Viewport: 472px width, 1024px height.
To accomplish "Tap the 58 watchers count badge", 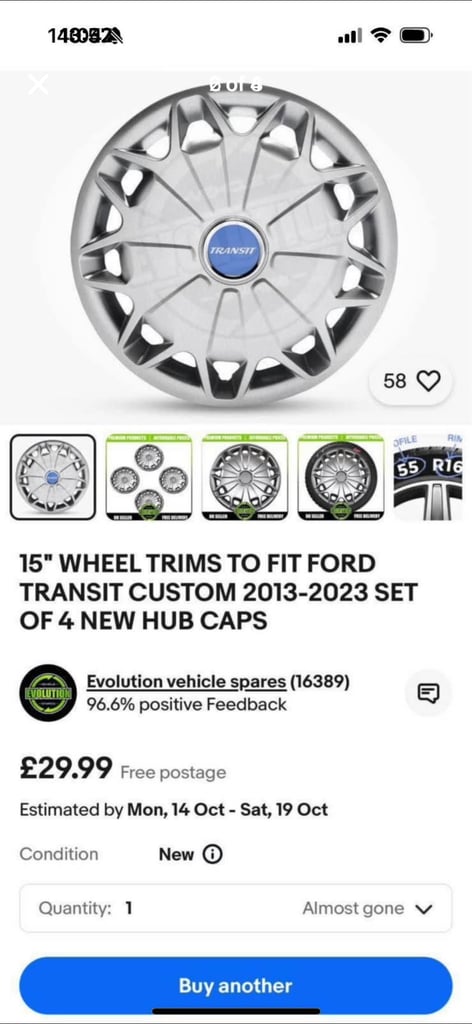I will tap(411, 381).
